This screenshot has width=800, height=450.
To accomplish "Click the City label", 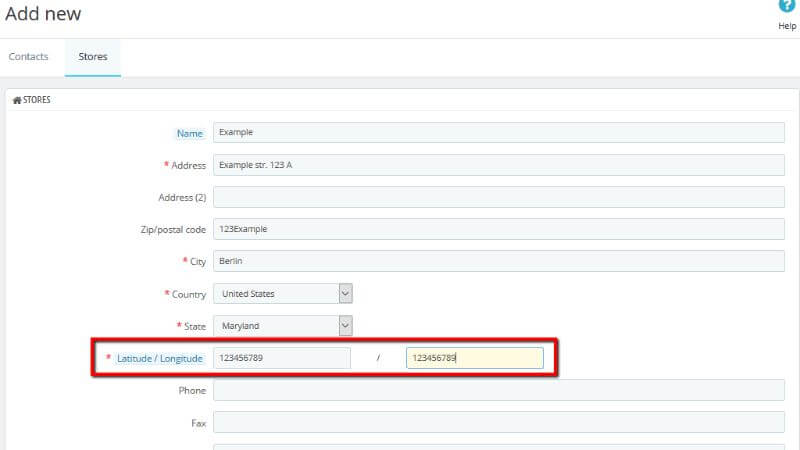I will [197, 262].
